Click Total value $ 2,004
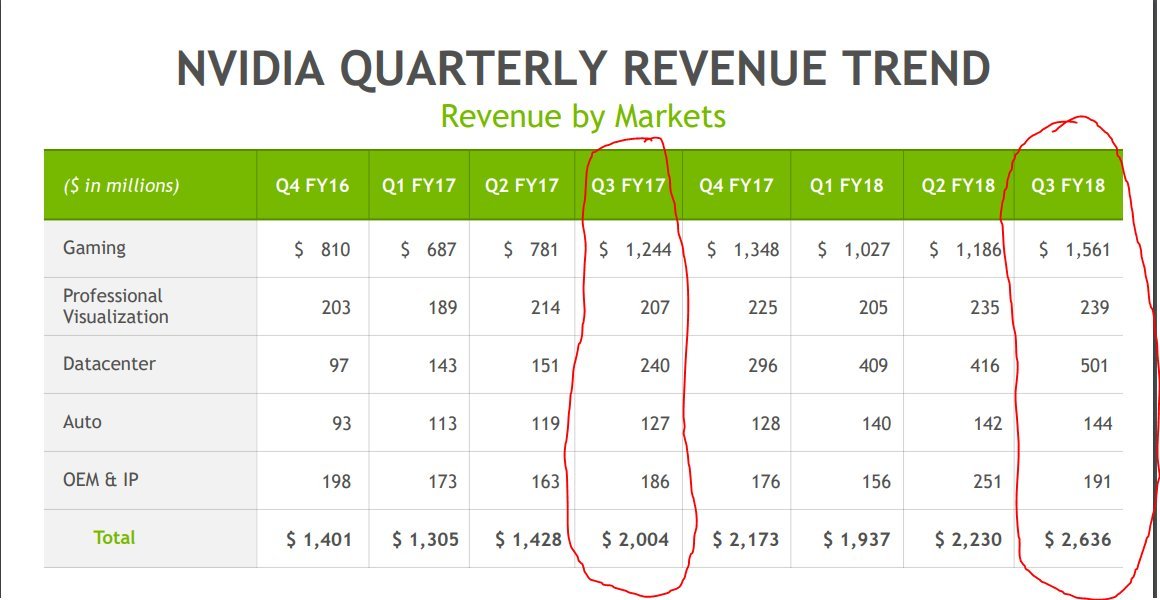 (x=635, y=540)
